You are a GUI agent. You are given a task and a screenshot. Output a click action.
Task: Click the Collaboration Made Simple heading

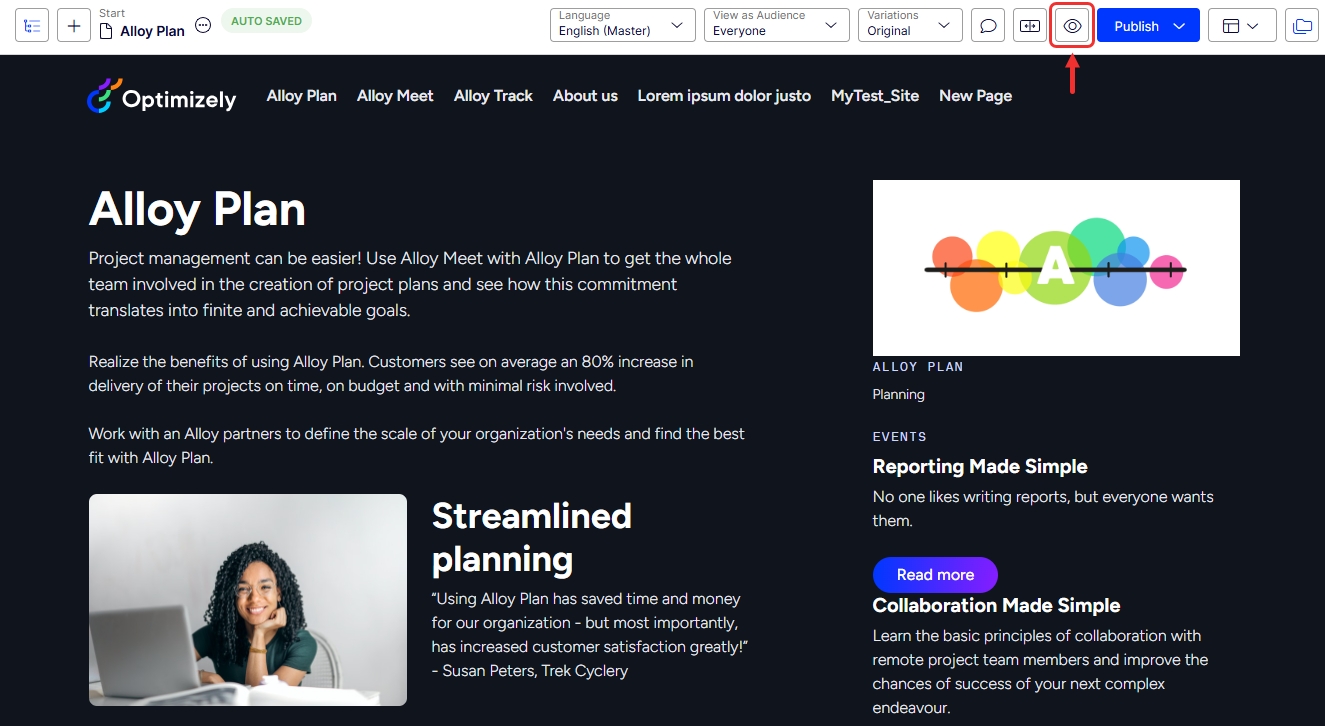[x=996, y=606]
